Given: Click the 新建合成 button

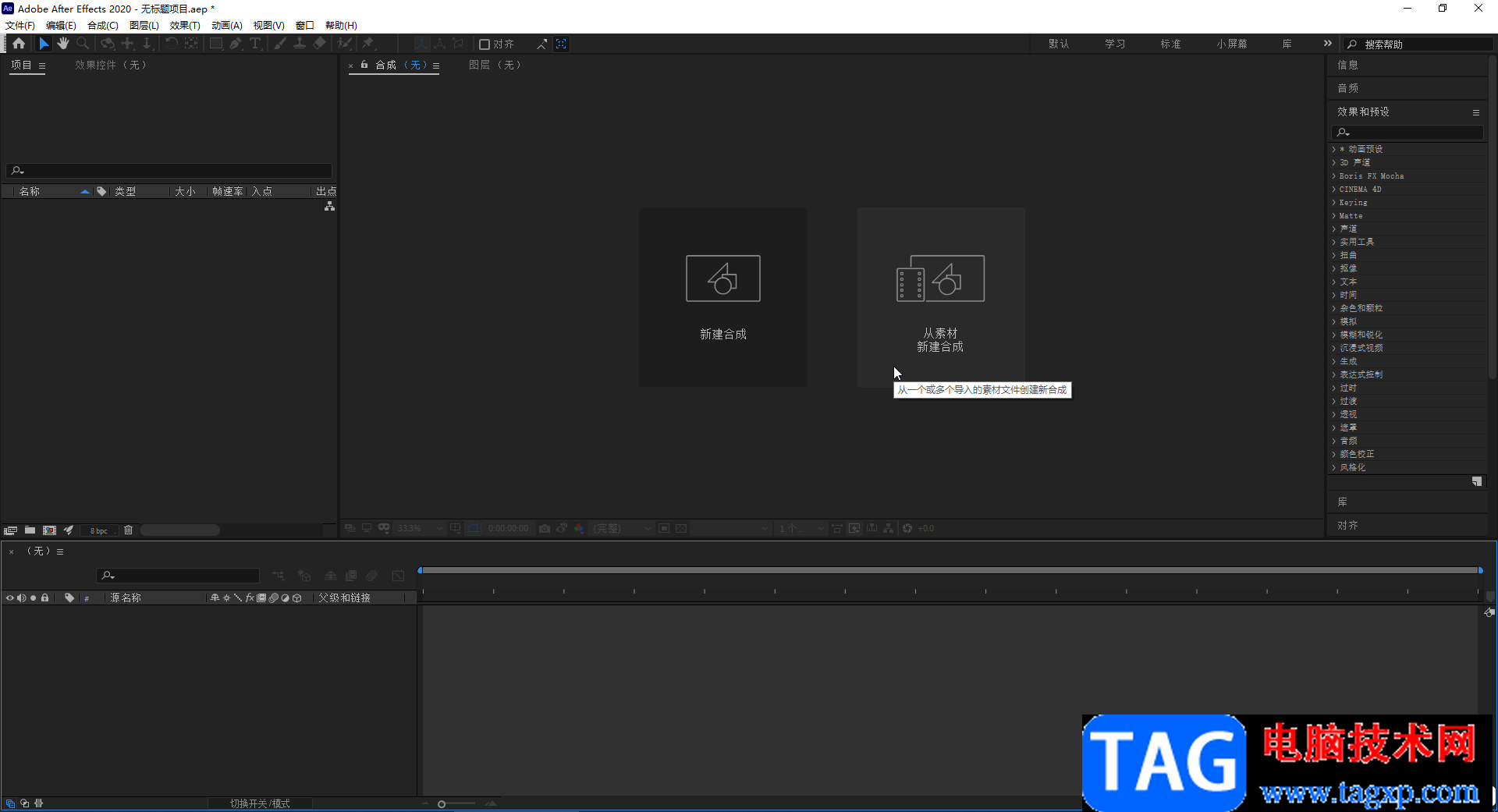Looking at the screenshot, I should tap(723, 297).
